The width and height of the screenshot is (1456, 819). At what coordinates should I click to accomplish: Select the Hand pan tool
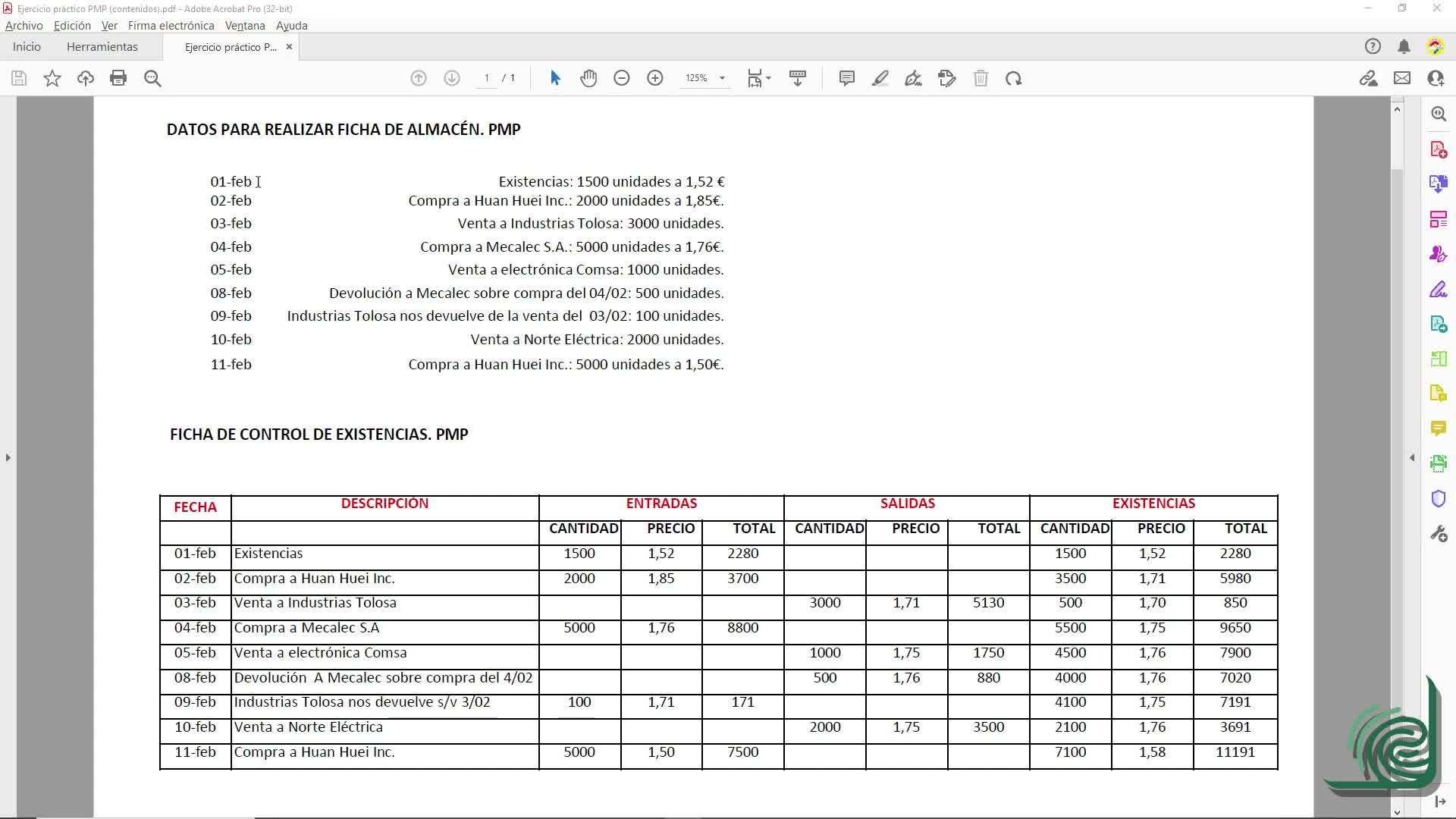click(x=588, y=78)
